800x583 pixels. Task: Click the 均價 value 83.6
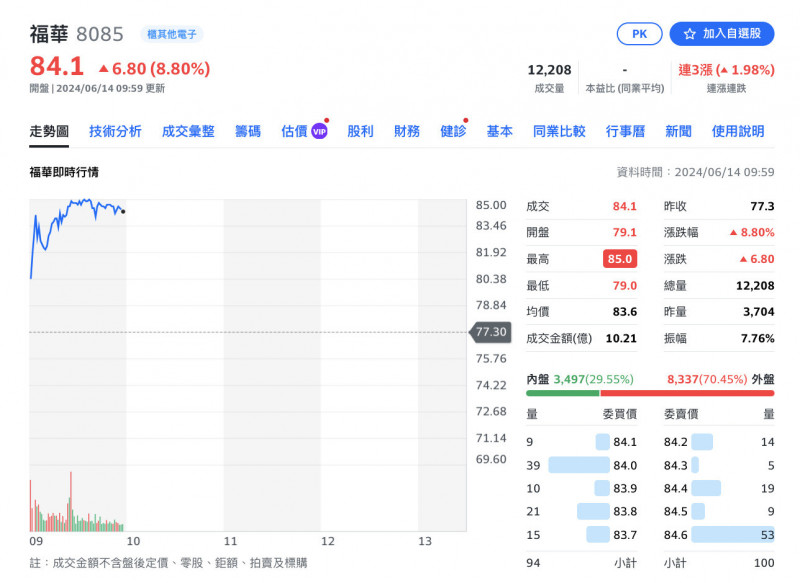624,312
